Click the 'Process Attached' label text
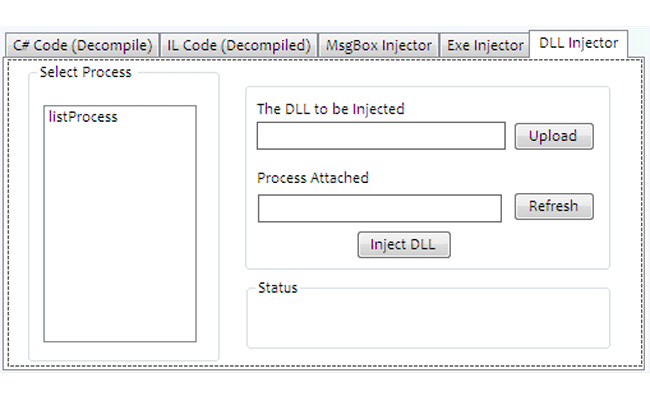Viewport: 650px width, 400px height. 312,178
